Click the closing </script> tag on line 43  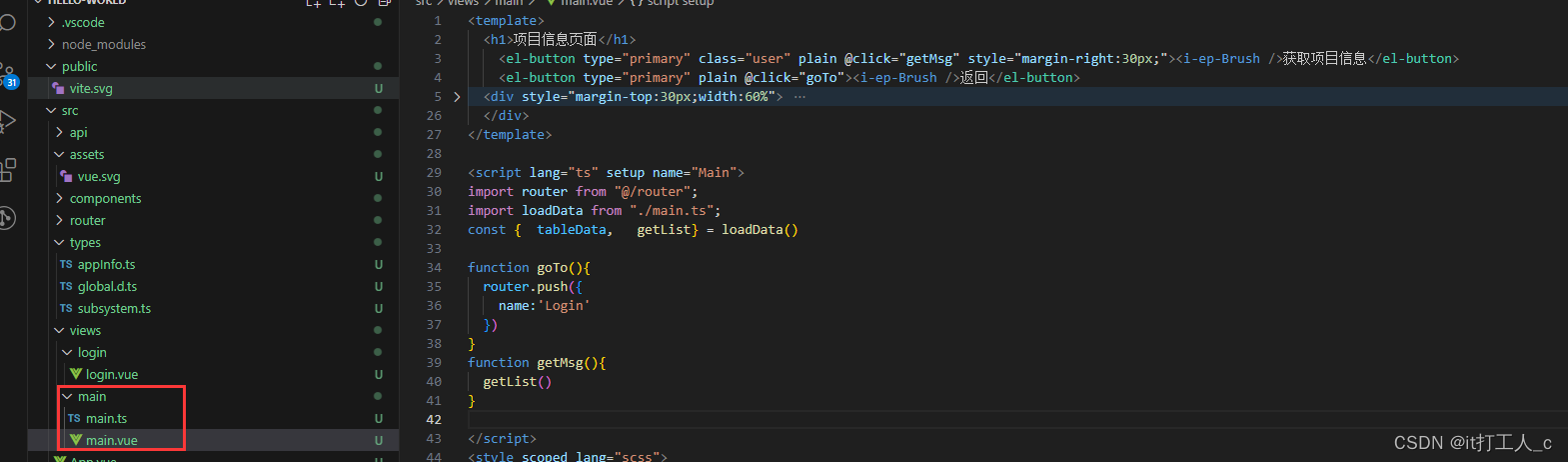502,438
